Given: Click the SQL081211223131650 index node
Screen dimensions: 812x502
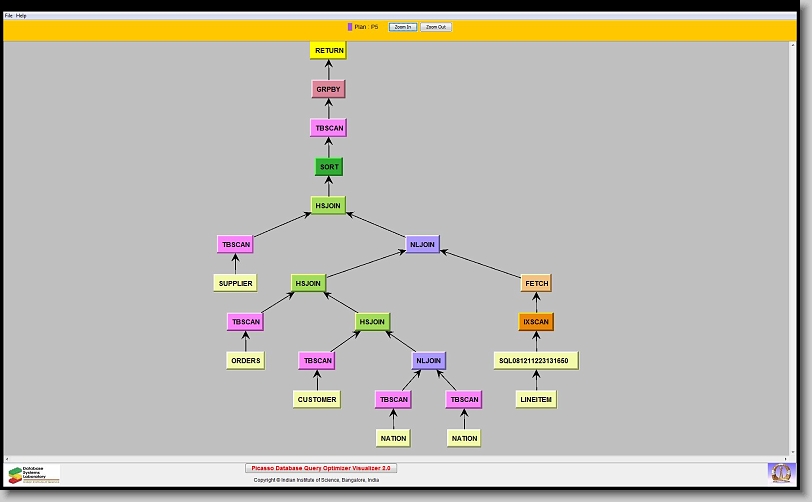Looking at the screenshot, I should (536, 360).
